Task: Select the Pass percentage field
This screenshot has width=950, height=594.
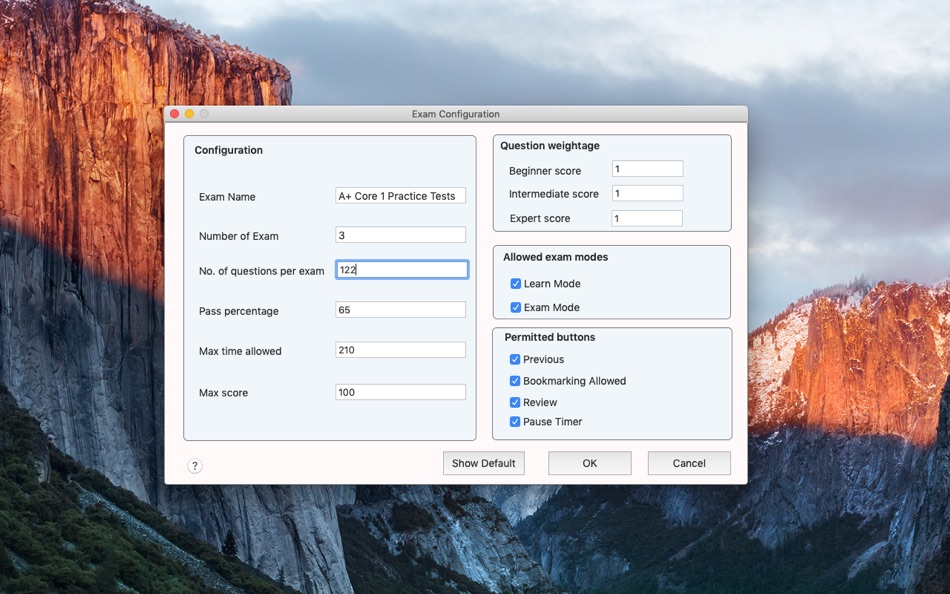Action: [400, 310]
